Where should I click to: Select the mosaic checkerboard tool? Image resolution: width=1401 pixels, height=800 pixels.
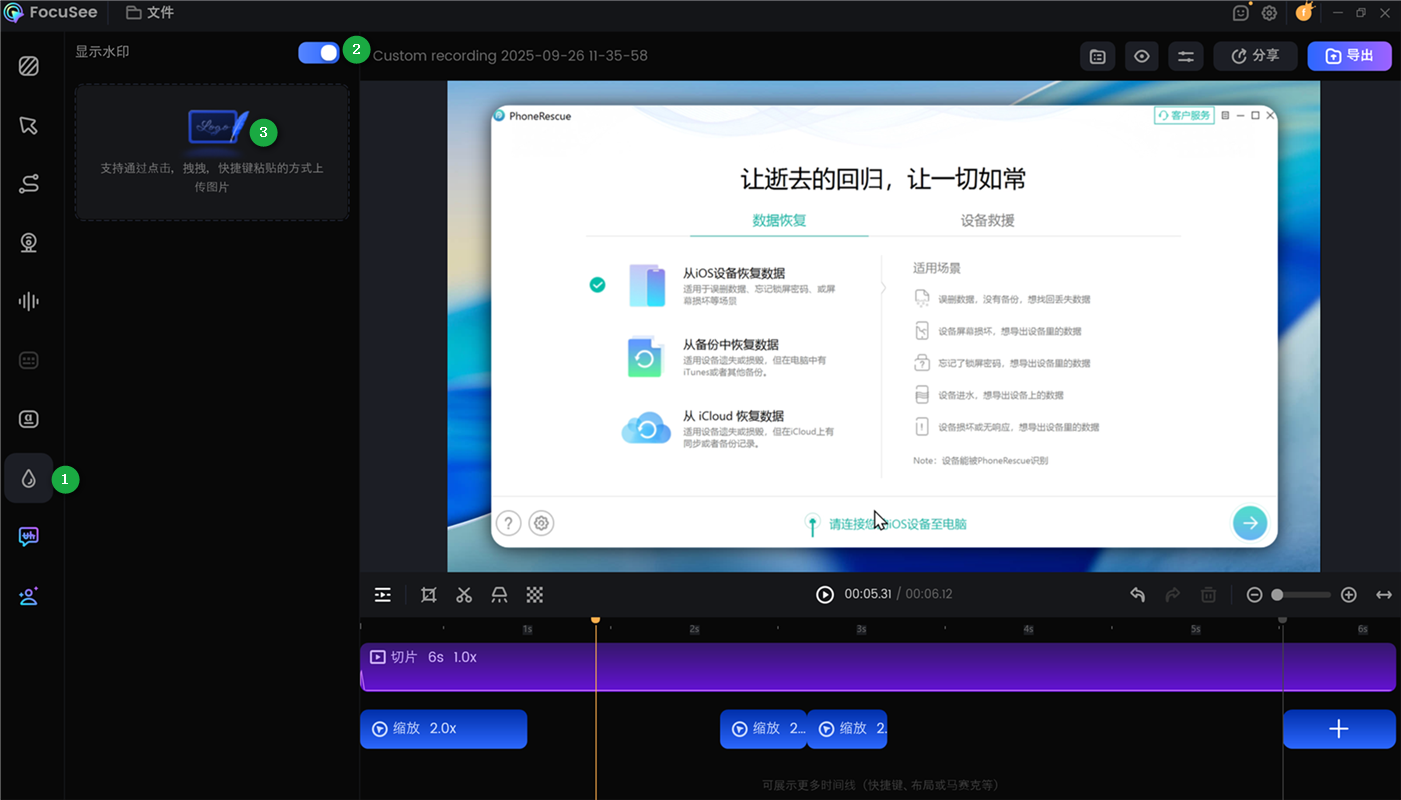point(535,595)
